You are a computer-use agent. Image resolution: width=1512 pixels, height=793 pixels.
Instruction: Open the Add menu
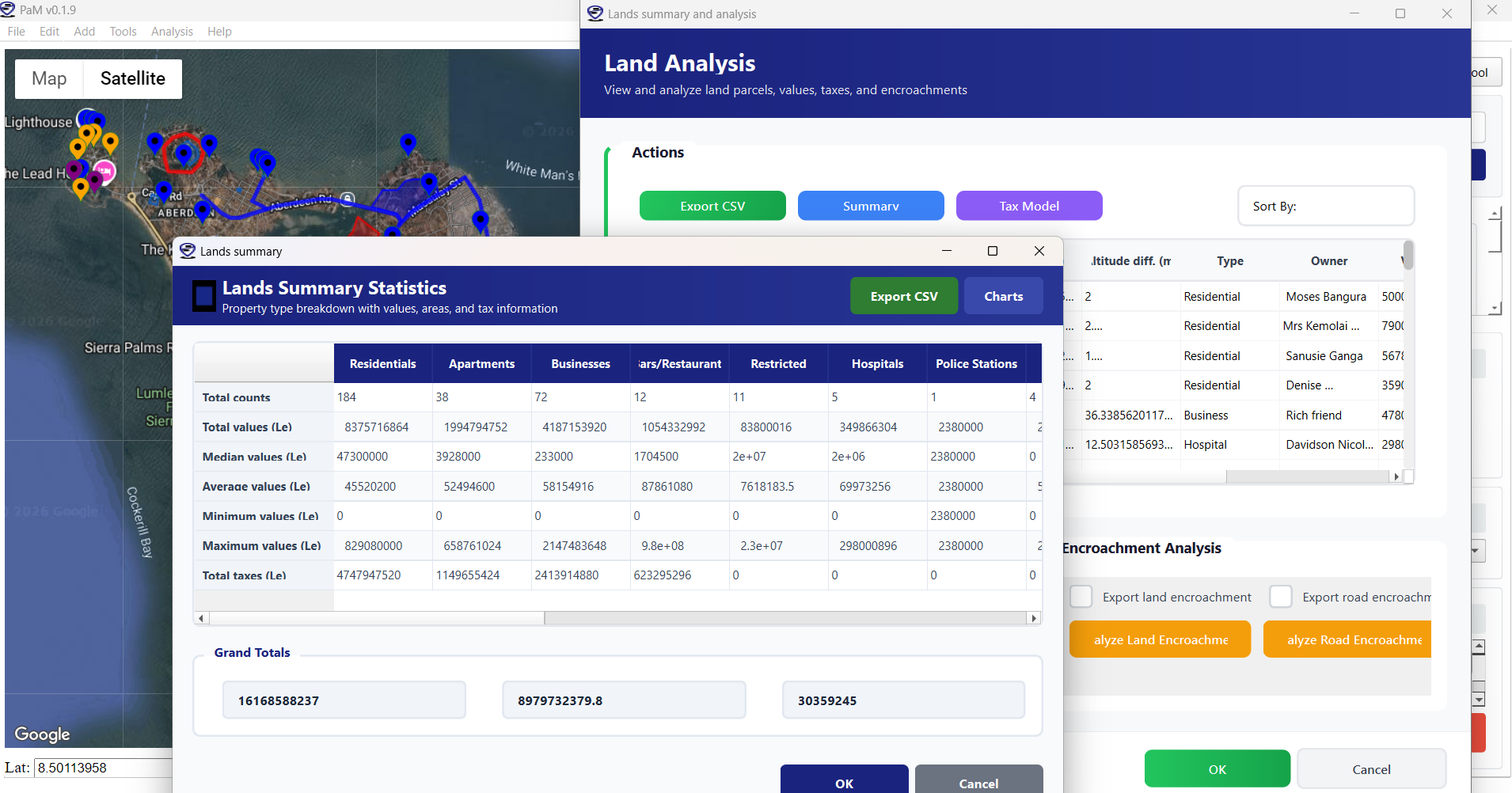point(84,32)
